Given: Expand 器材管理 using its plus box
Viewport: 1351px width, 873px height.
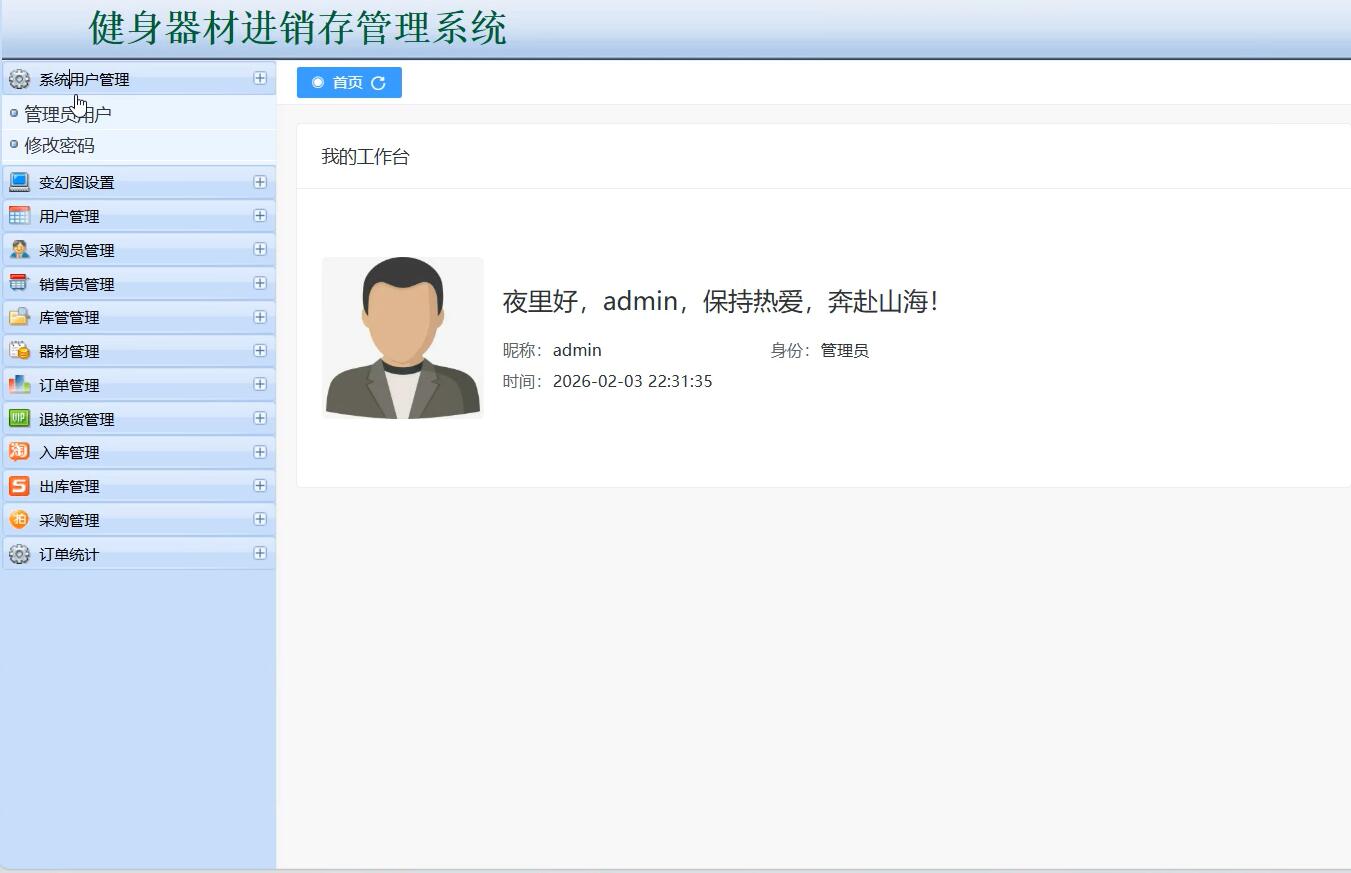Looking at the screenshot, I should [x=260, y=351].
